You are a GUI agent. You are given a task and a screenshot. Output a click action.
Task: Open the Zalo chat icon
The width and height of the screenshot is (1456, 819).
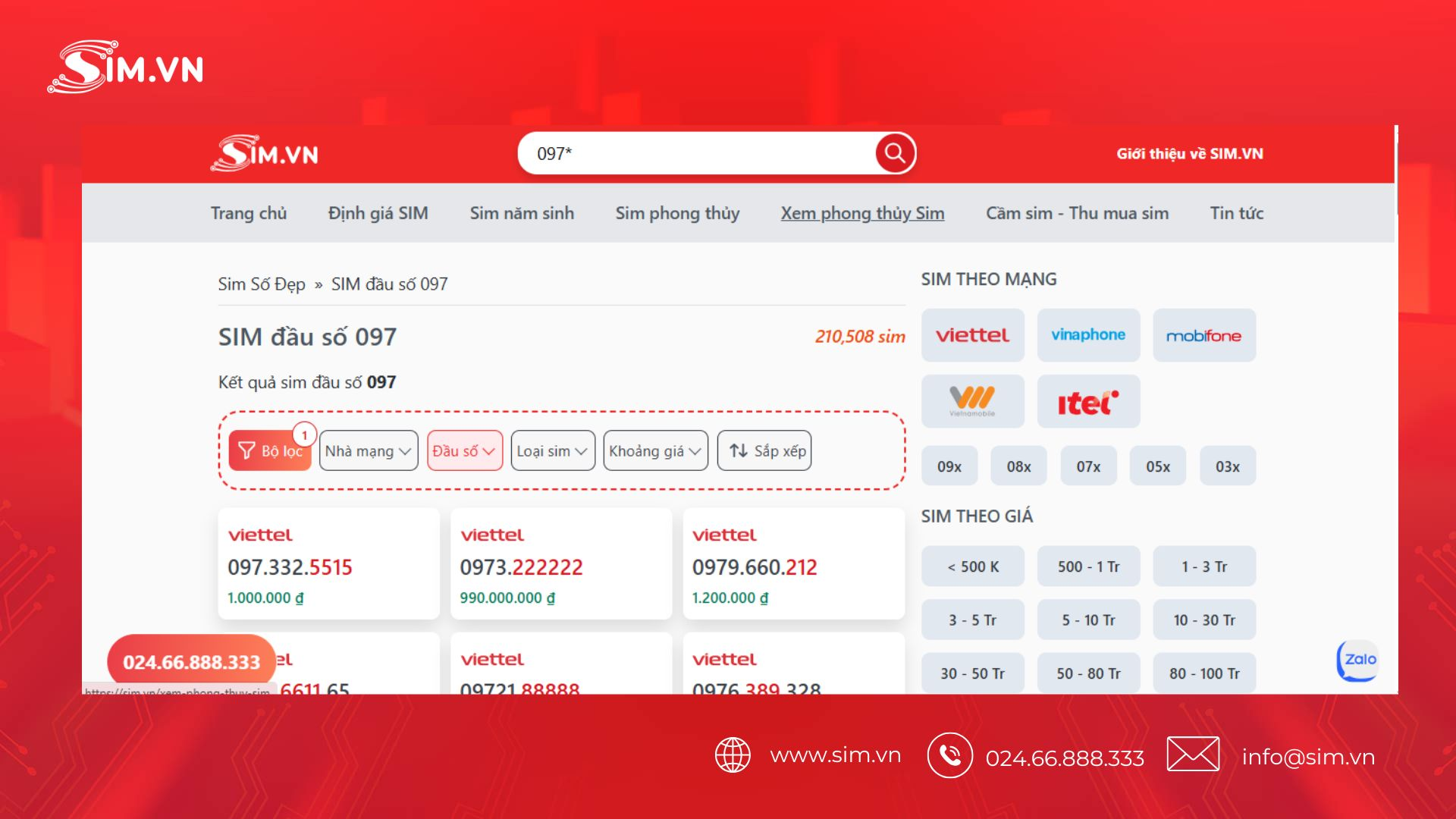coord(1357,661)
